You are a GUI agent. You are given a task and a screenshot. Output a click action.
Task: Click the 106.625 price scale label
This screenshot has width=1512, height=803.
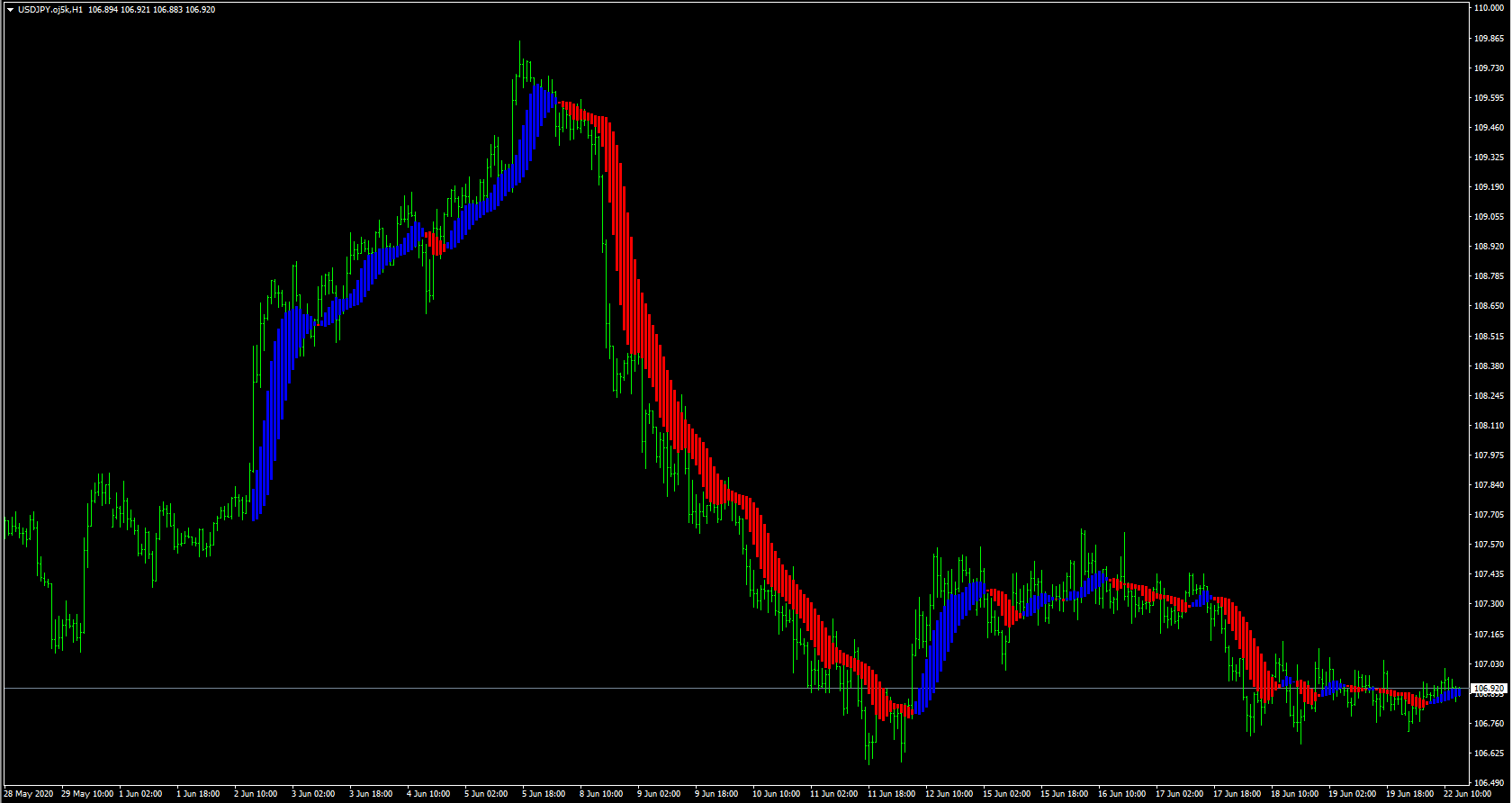click(x=1489, y=753)
